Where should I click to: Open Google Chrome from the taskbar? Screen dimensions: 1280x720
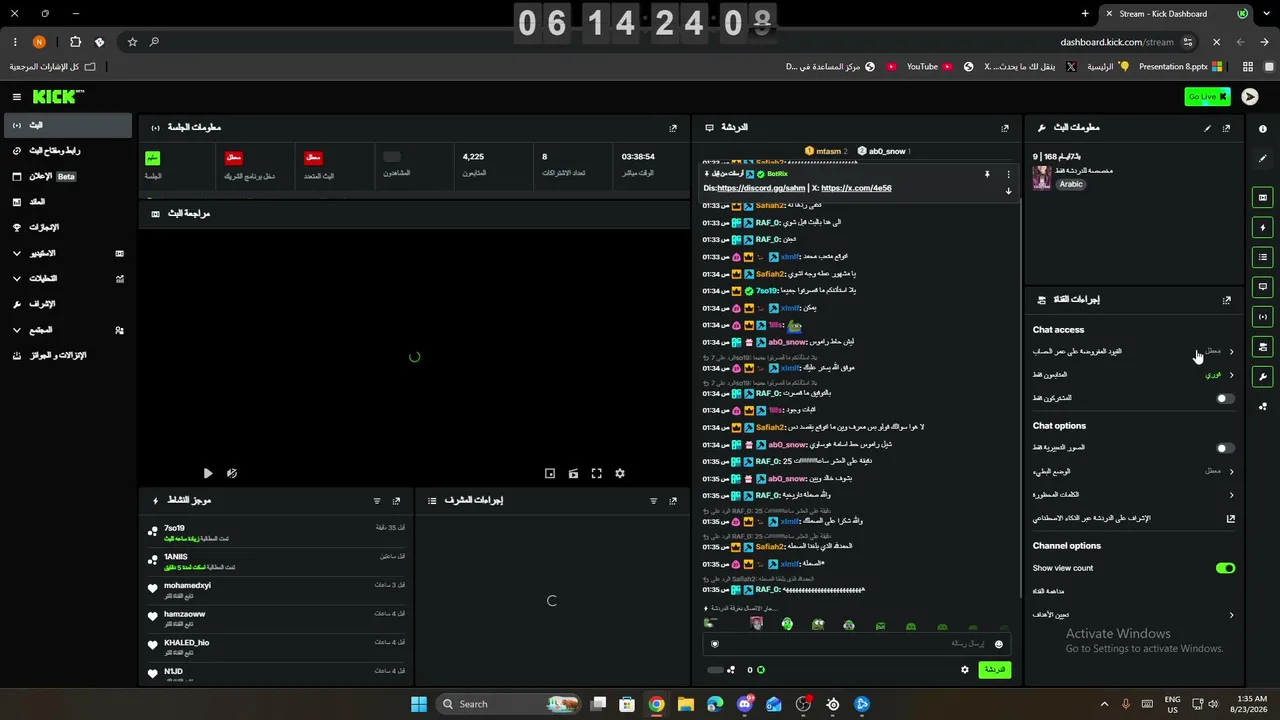656,704
